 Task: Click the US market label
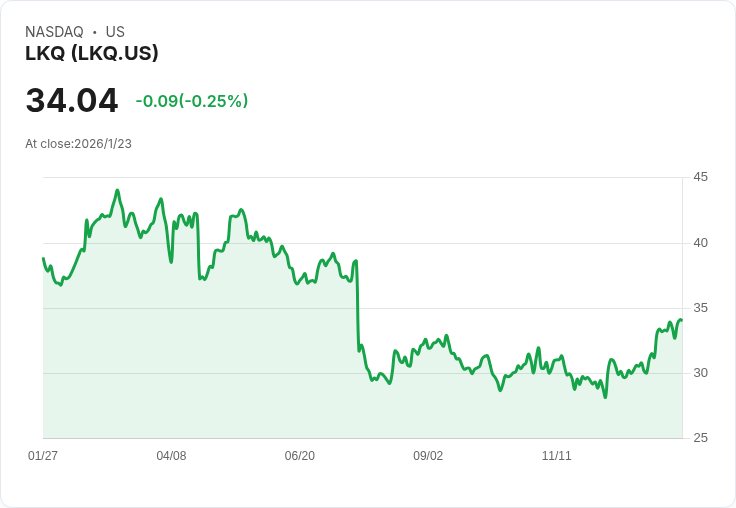(115, 32)
